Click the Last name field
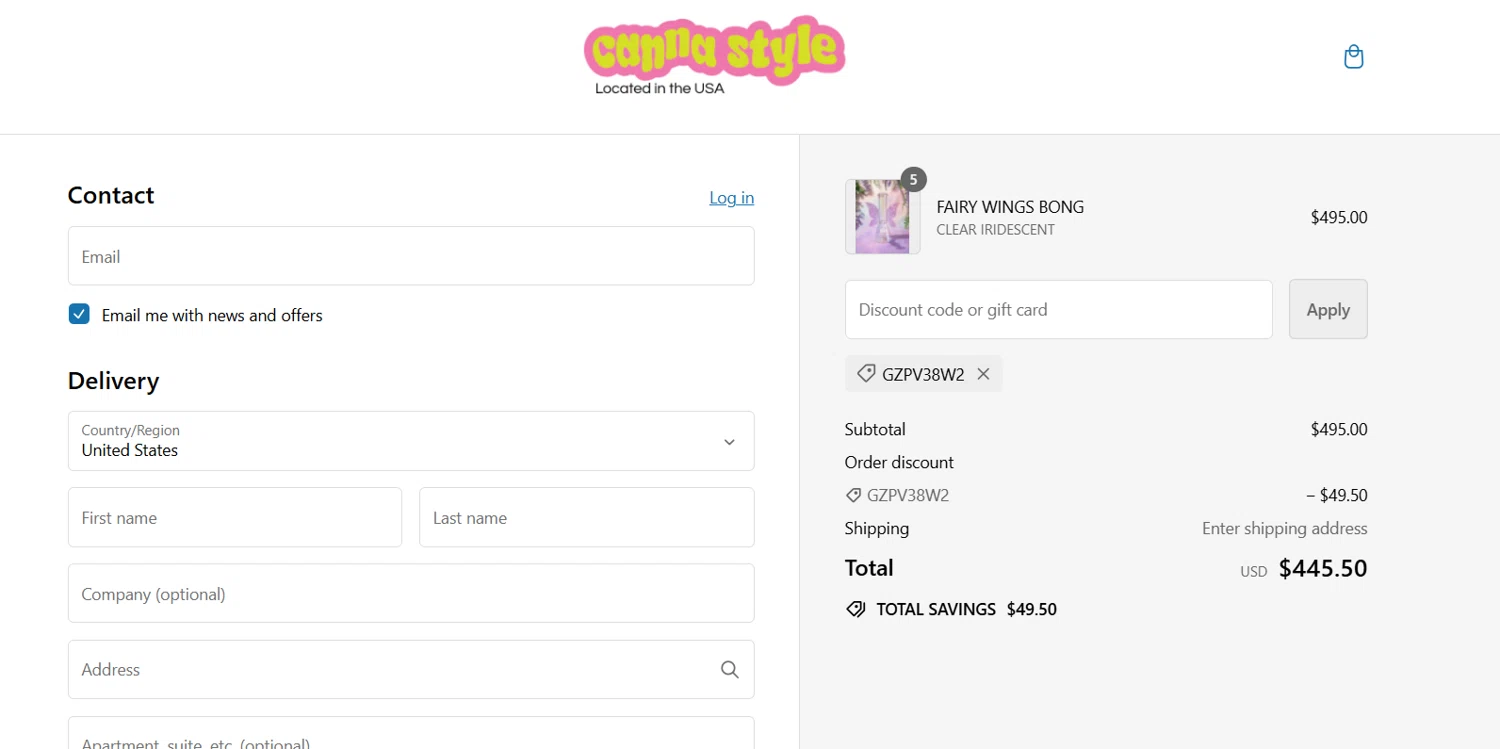Viewport: 1500px width, 749px height. click(585, 518)
